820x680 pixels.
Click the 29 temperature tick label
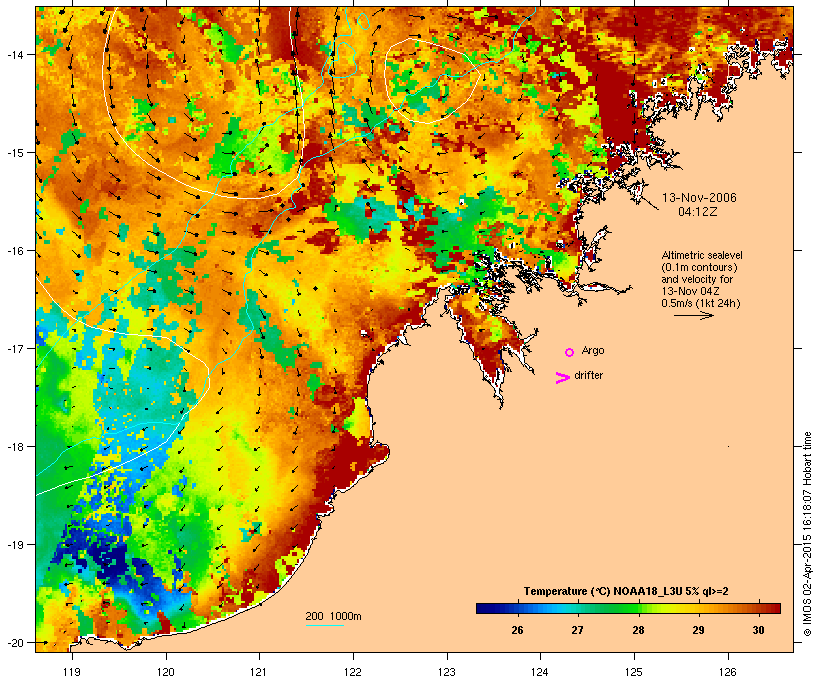click(698, 630)
